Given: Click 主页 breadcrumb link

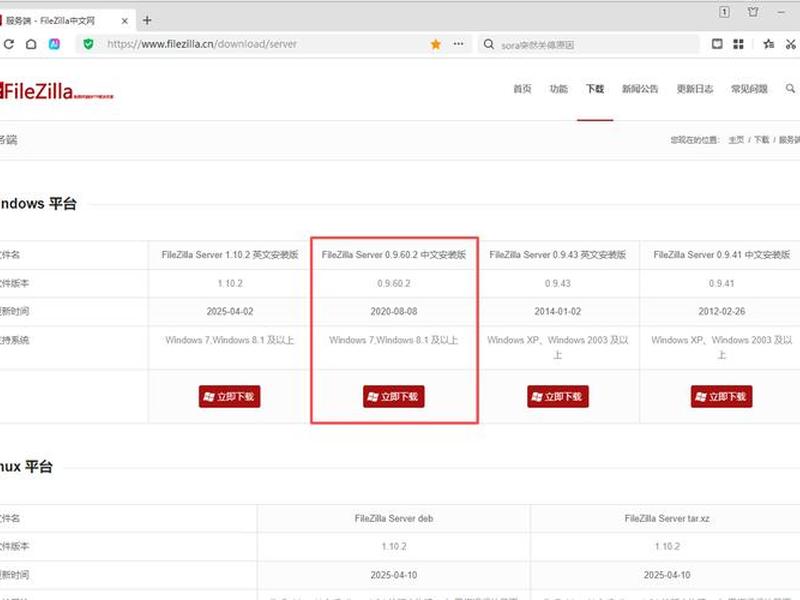Looking at the screenshot, I should (x=736, y=140).
